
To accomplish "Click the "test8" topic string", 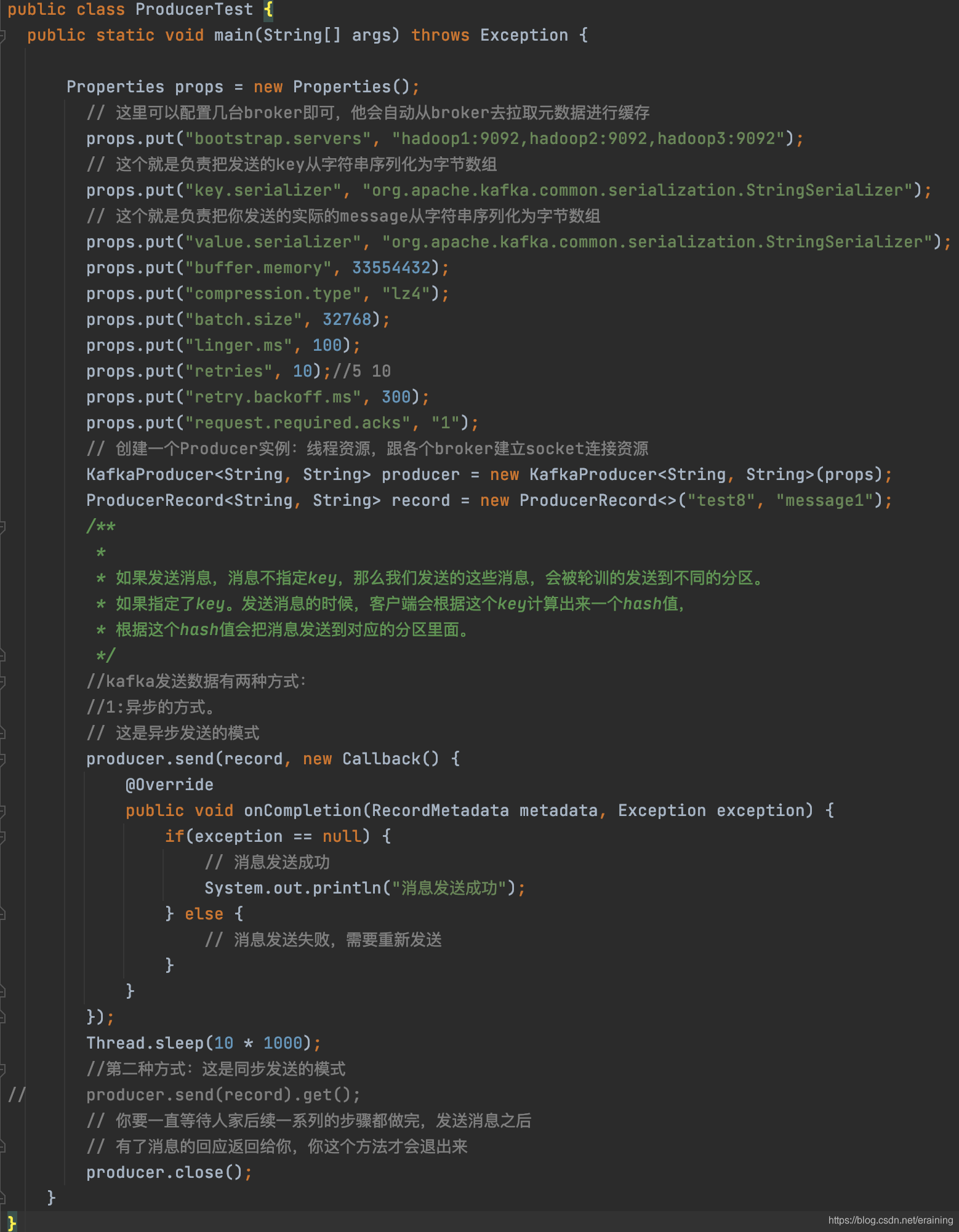I will tap(721, 500).
